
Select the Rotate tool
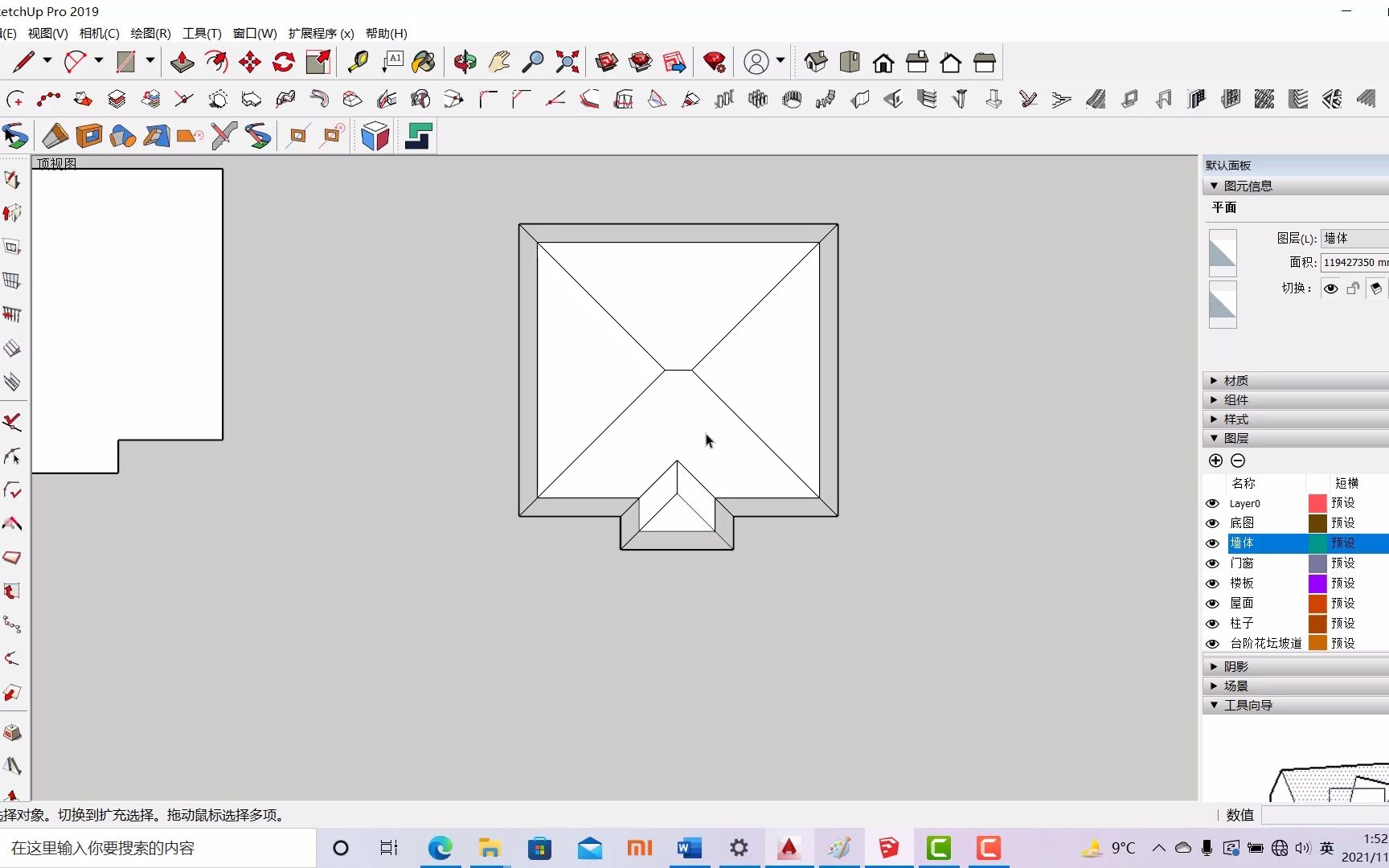click(284, 62)
